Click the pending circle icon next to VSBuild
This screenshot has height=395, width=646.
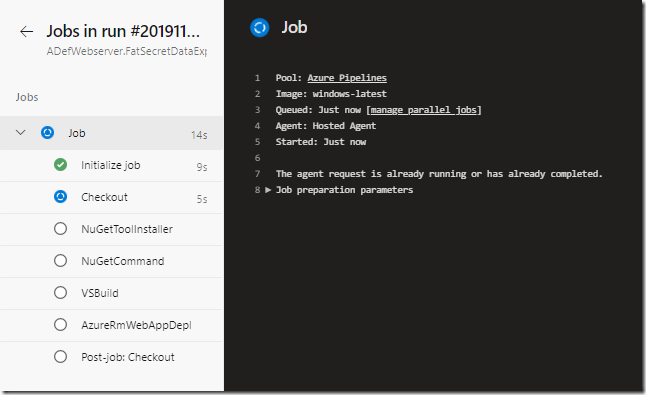pos(61,293)
